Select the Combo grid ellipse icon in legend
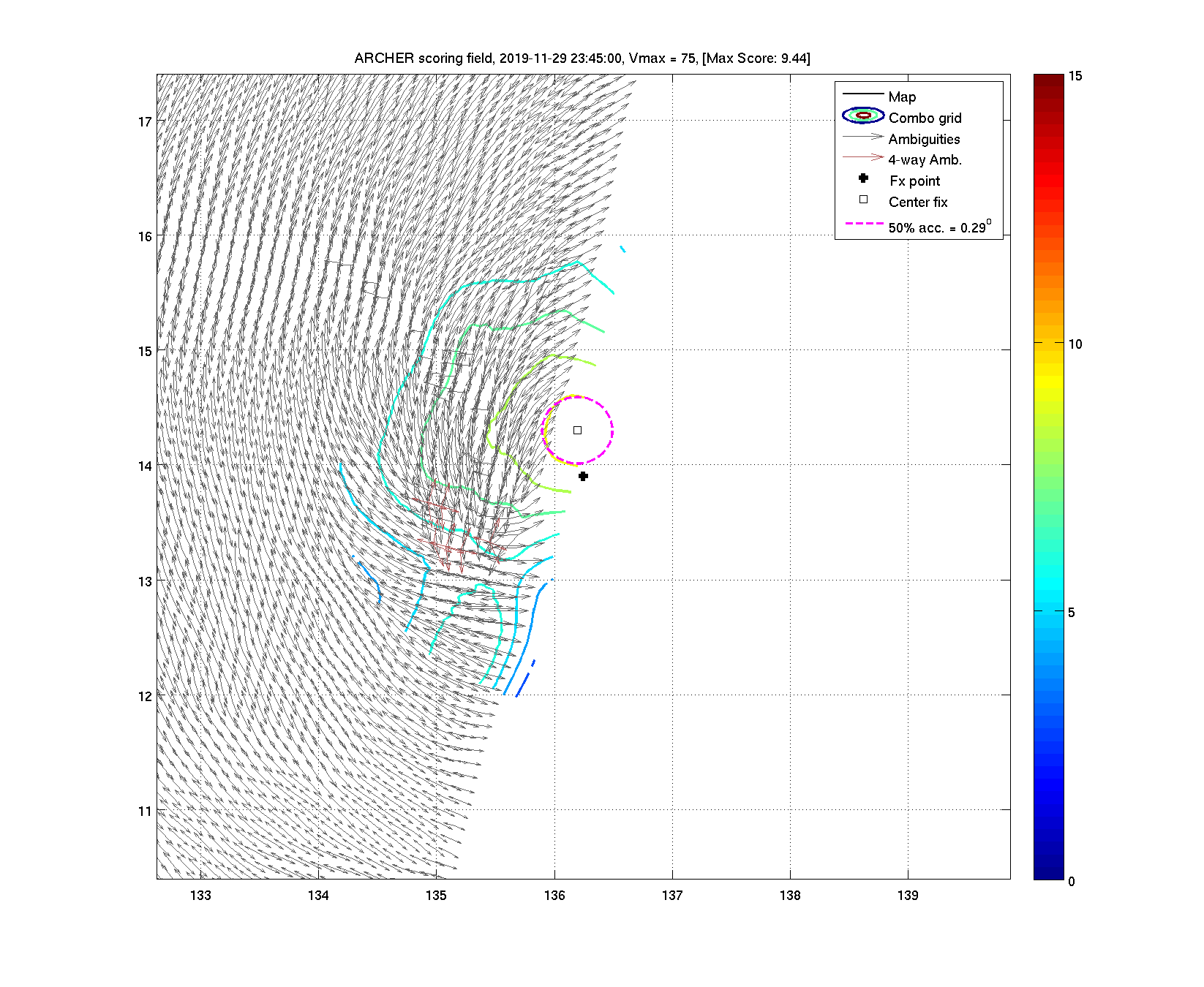The image size is (1204, 987). (x=863, y=116)
